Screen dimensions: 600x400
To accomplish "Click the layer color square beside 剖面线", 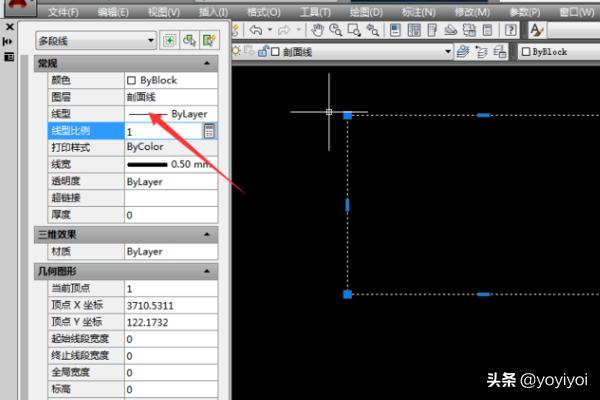I will [275, 52].
